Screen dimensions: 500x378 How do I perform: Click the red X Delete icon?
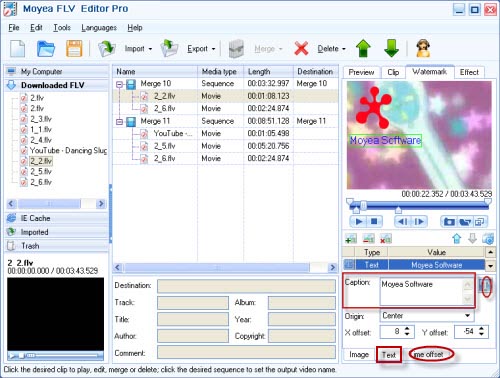click(301, 49)
